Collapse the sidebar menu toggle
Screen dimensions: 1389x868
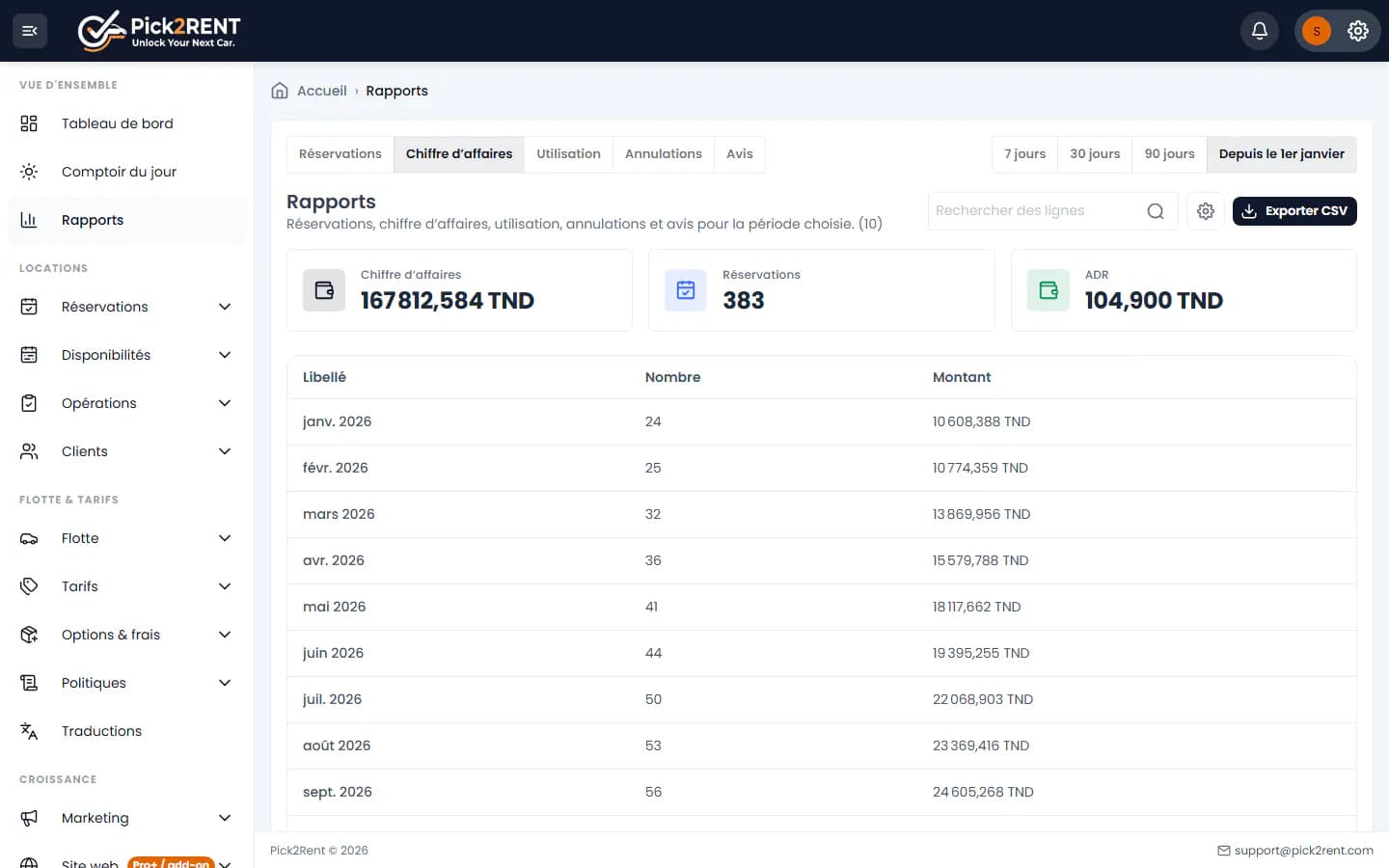(x=30, y=31)
